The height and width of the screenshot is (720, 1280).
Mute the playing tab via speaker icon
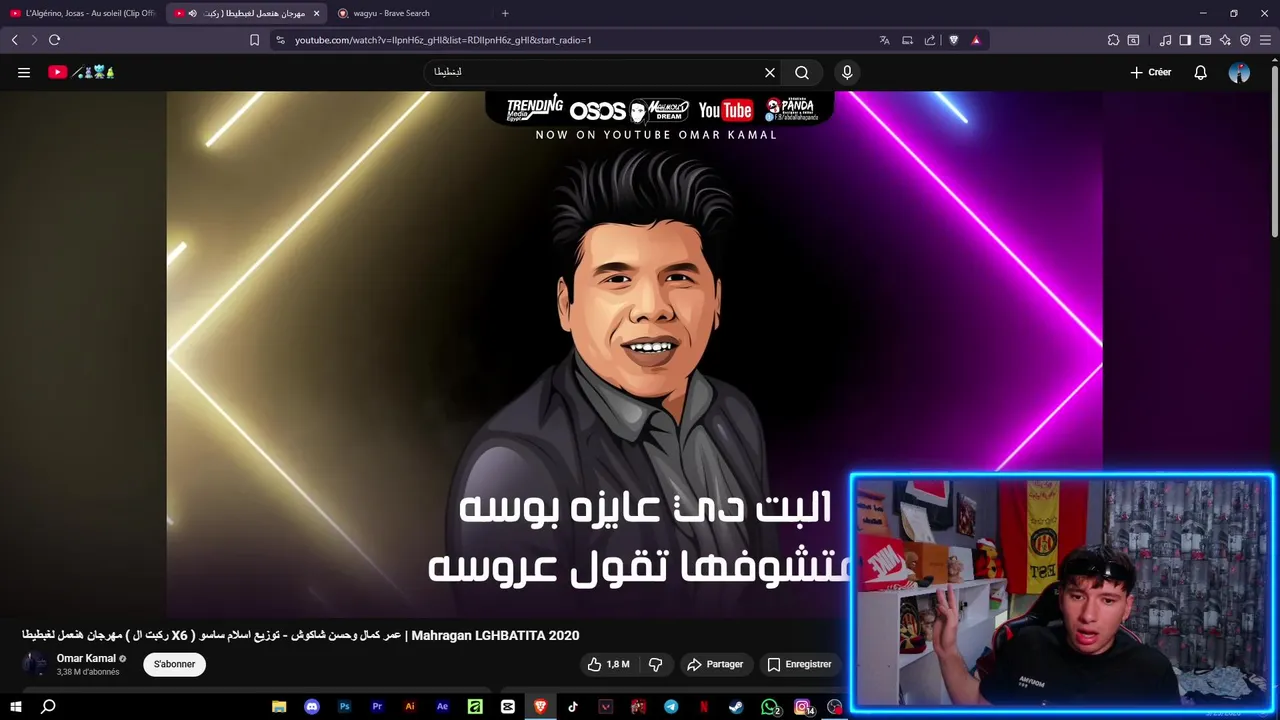(x=192, y=13)
